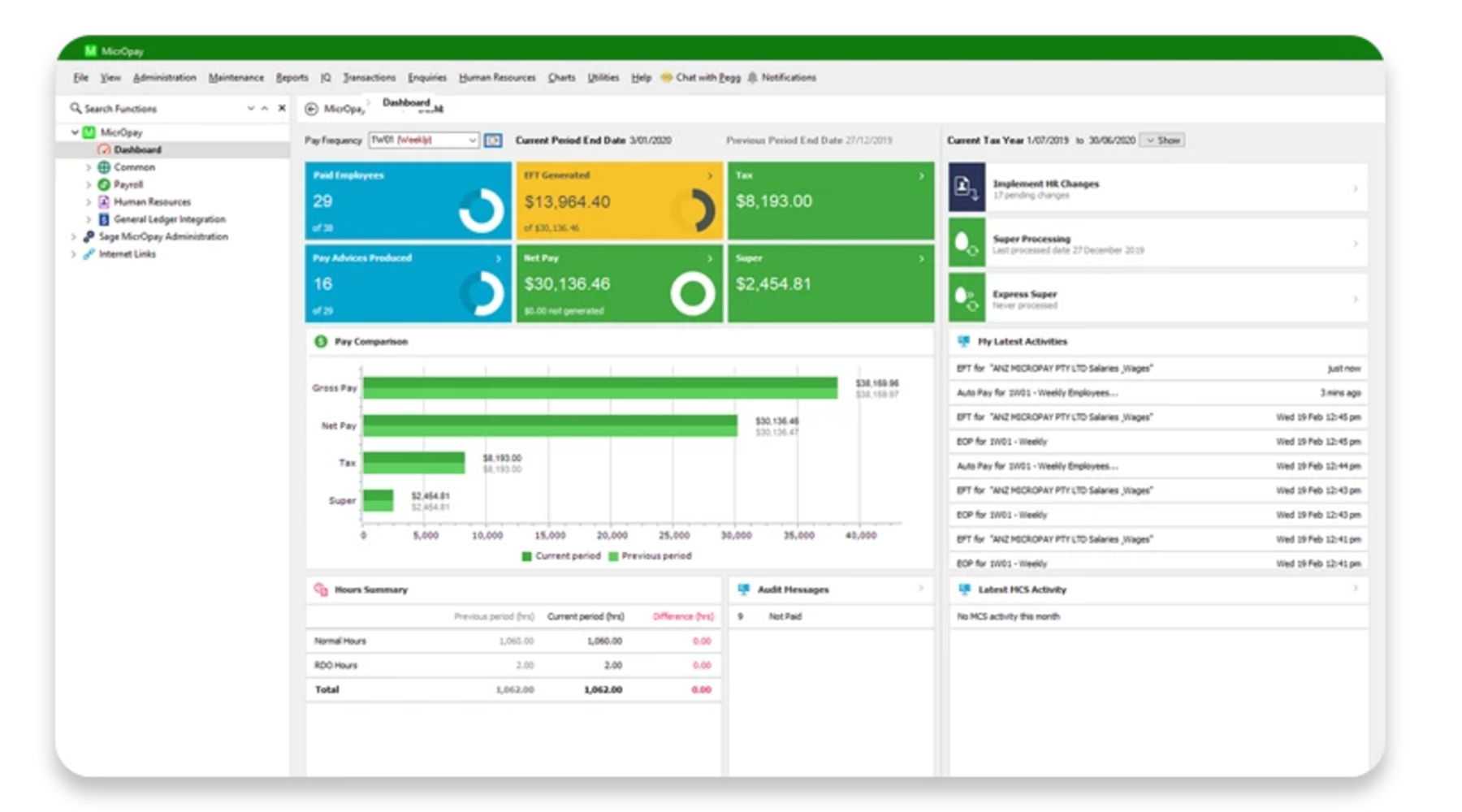Click the Pay Comparison dollar icon
This screenshot has height=812, width=1462.
click(x=321, y=341)
